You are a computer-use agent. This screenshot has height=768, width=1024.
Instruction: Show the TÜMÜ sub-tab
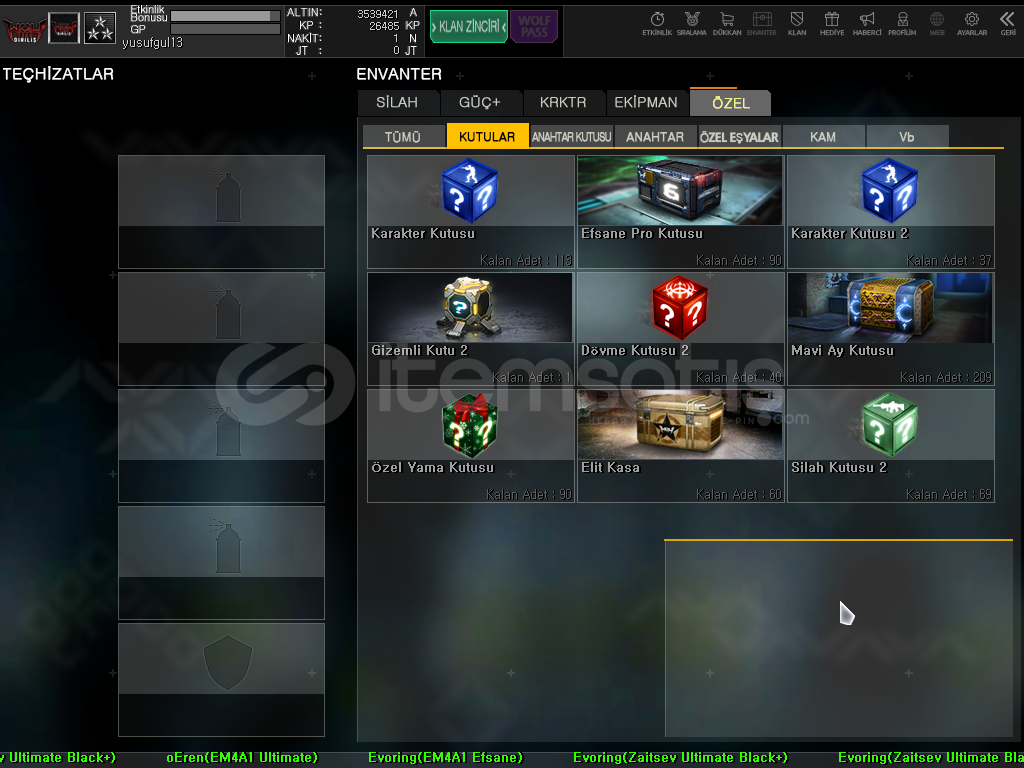tap(403, 136)
